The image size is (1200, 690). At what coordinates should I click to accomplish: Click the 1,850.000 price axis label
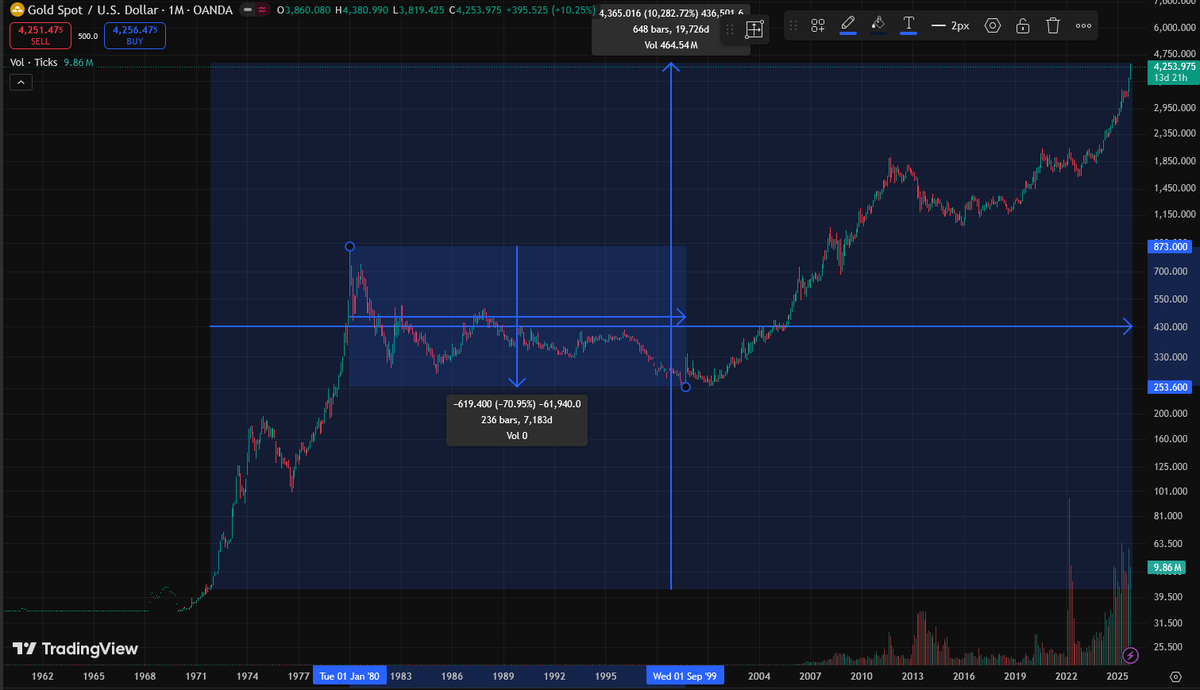[1173, 161]
